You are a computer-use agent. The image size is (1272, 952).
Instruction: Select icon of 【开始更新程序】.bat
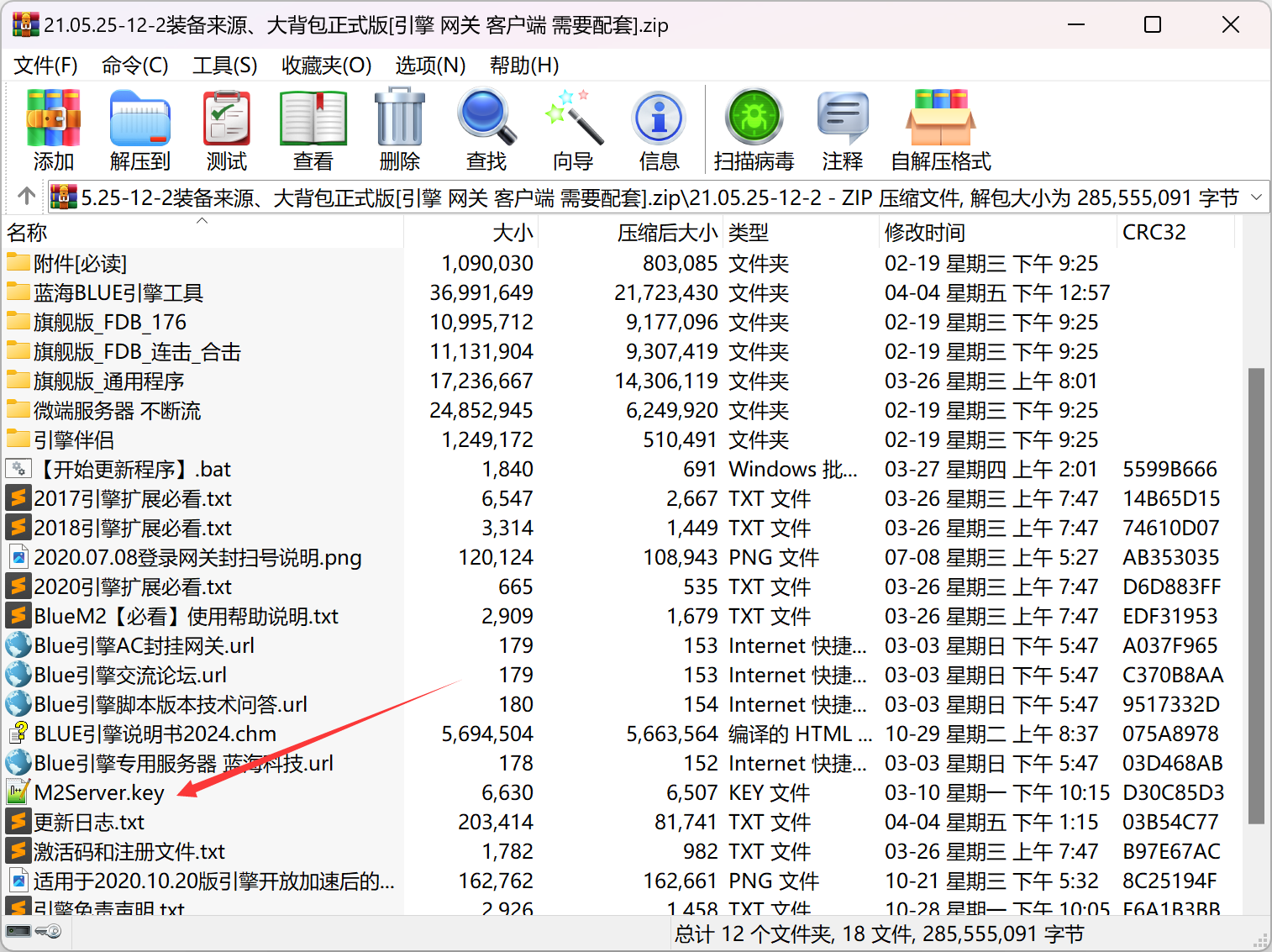(x=18, y=469)
